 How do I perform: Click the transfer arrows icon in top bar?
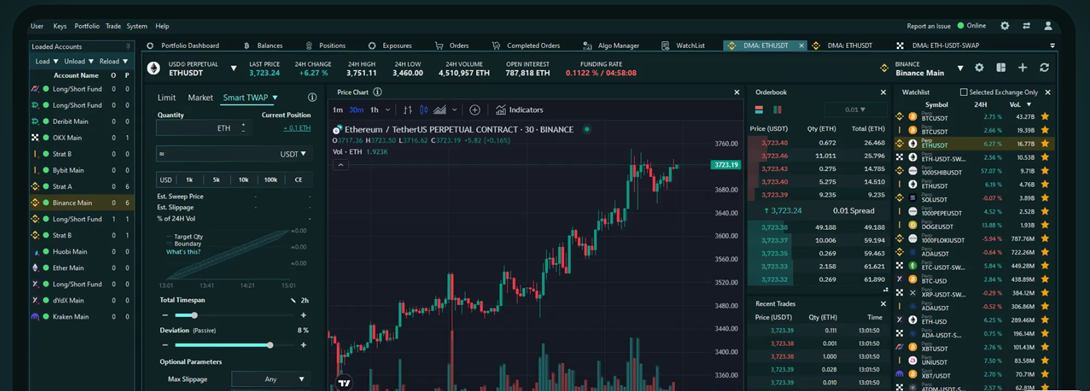coord(1026,26)
